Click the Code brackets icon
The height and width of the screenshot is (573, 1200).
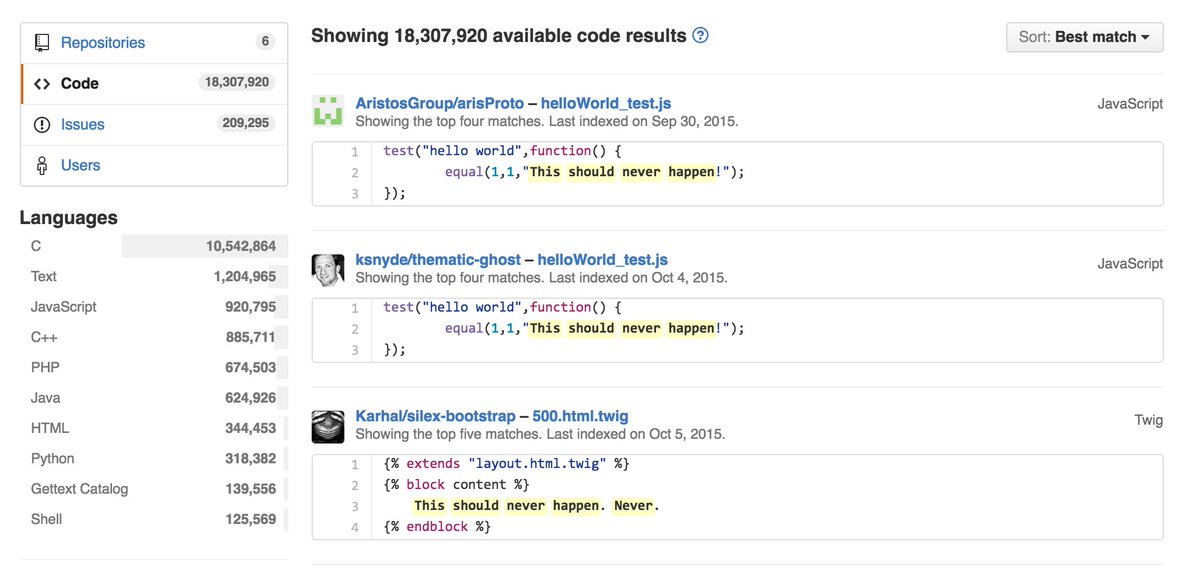(42, 84)
